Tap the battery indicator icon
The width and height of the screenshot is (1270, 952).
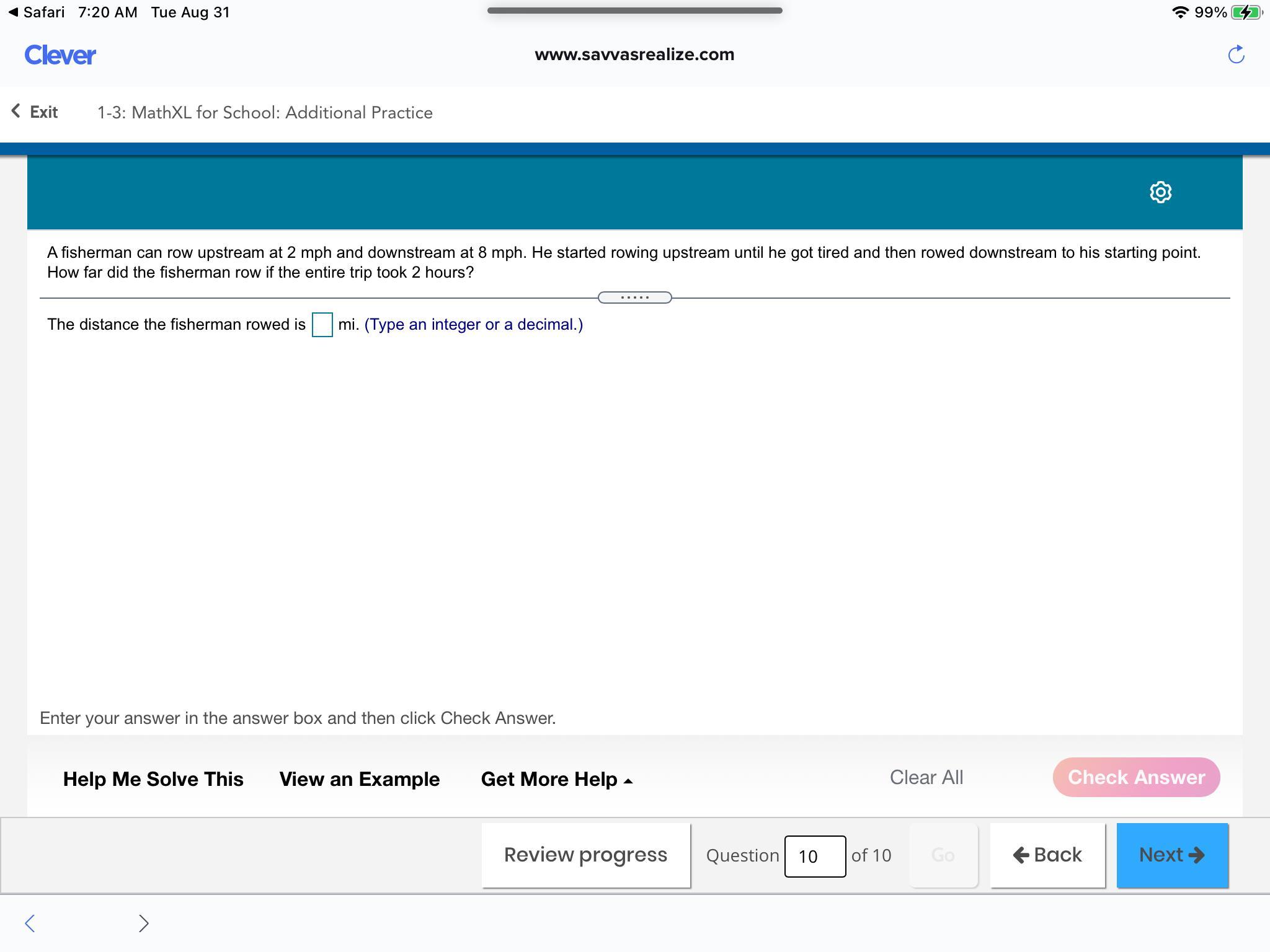click(x=1245, y=12)
